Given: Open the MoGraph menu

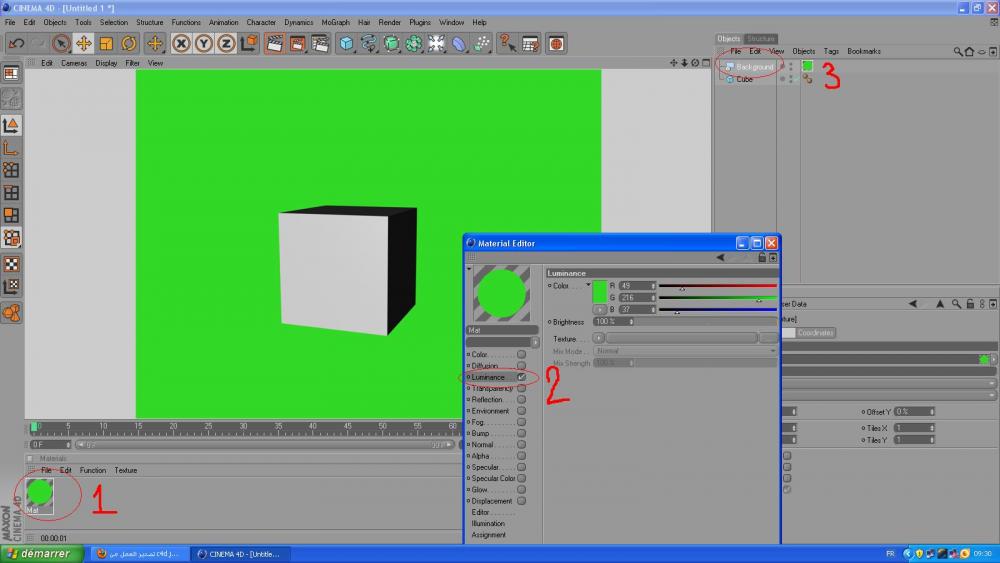Looking at the screenshot, I should pyautogui.click(x=335, y=22).
